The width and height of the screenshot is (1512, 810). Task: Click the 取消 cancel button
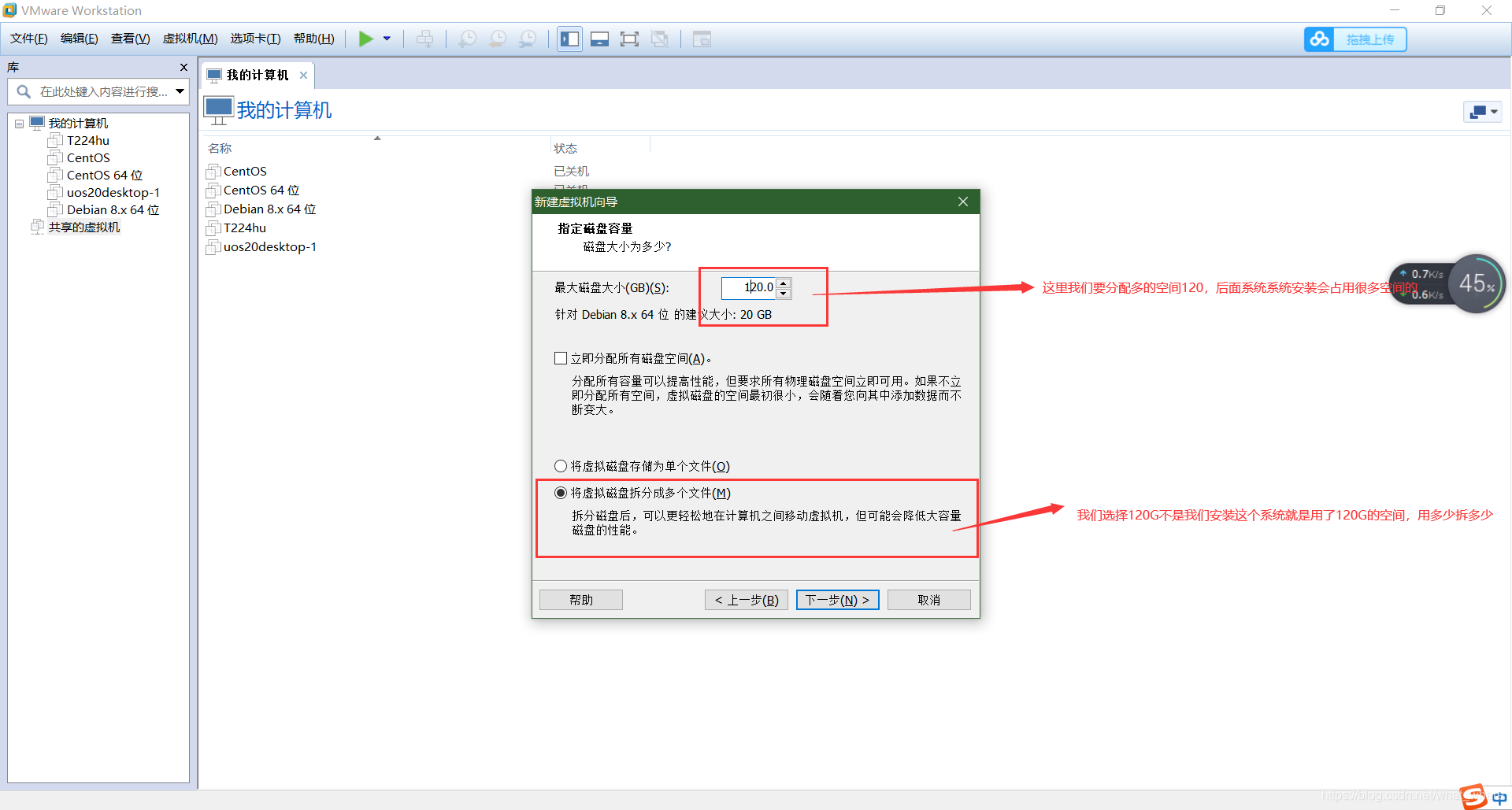929,600
